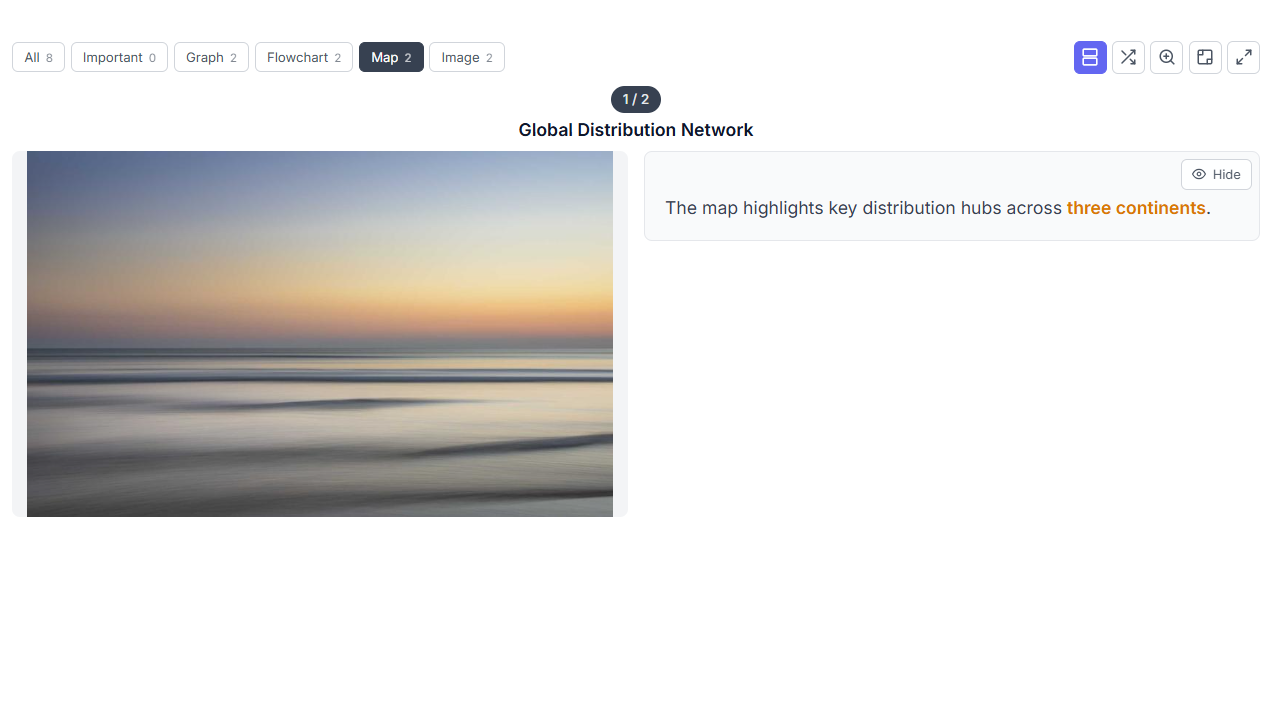Show all 8 items with the All filter
This screenshot has height=709, width=1262.
point(38,57)
